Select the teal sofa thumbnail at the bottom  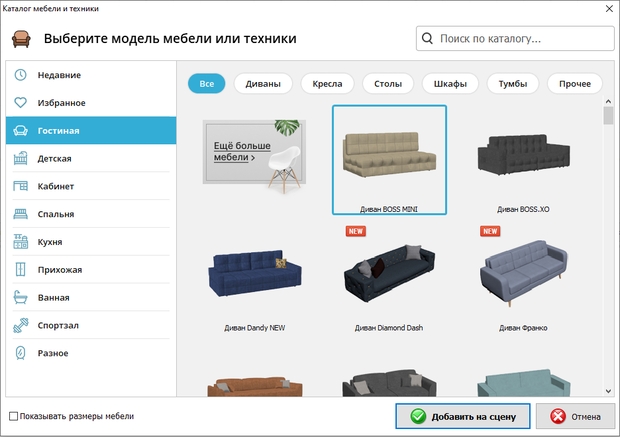[x=524, y=383]
